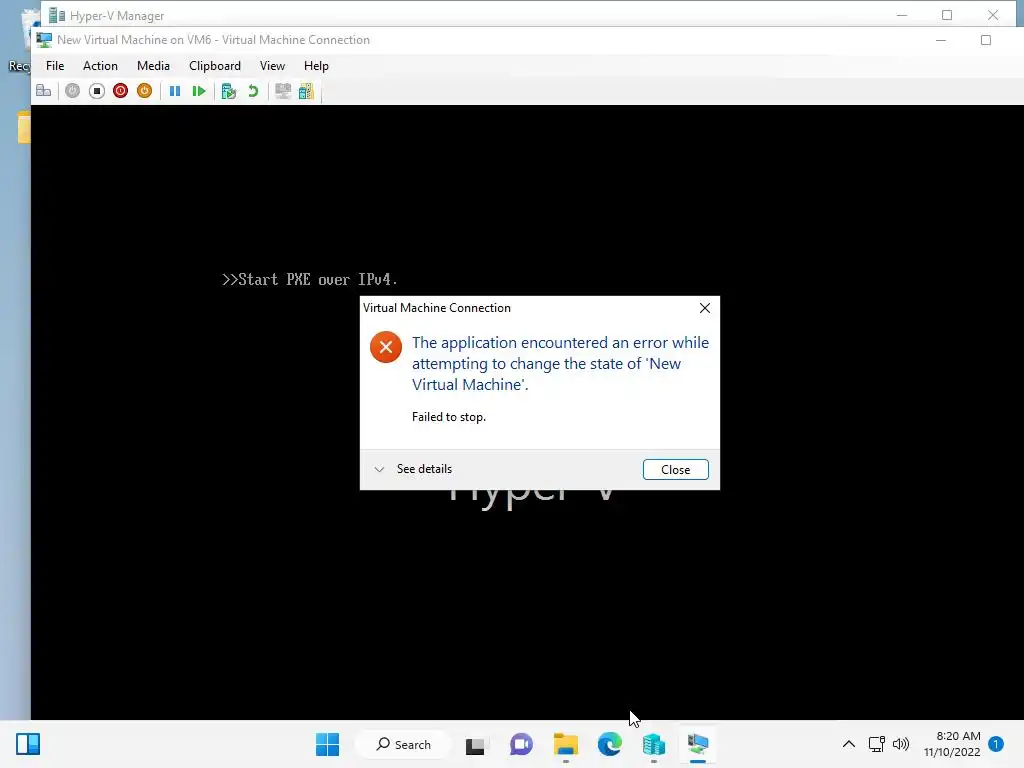Click the orange Save state icon

[144, 91]
